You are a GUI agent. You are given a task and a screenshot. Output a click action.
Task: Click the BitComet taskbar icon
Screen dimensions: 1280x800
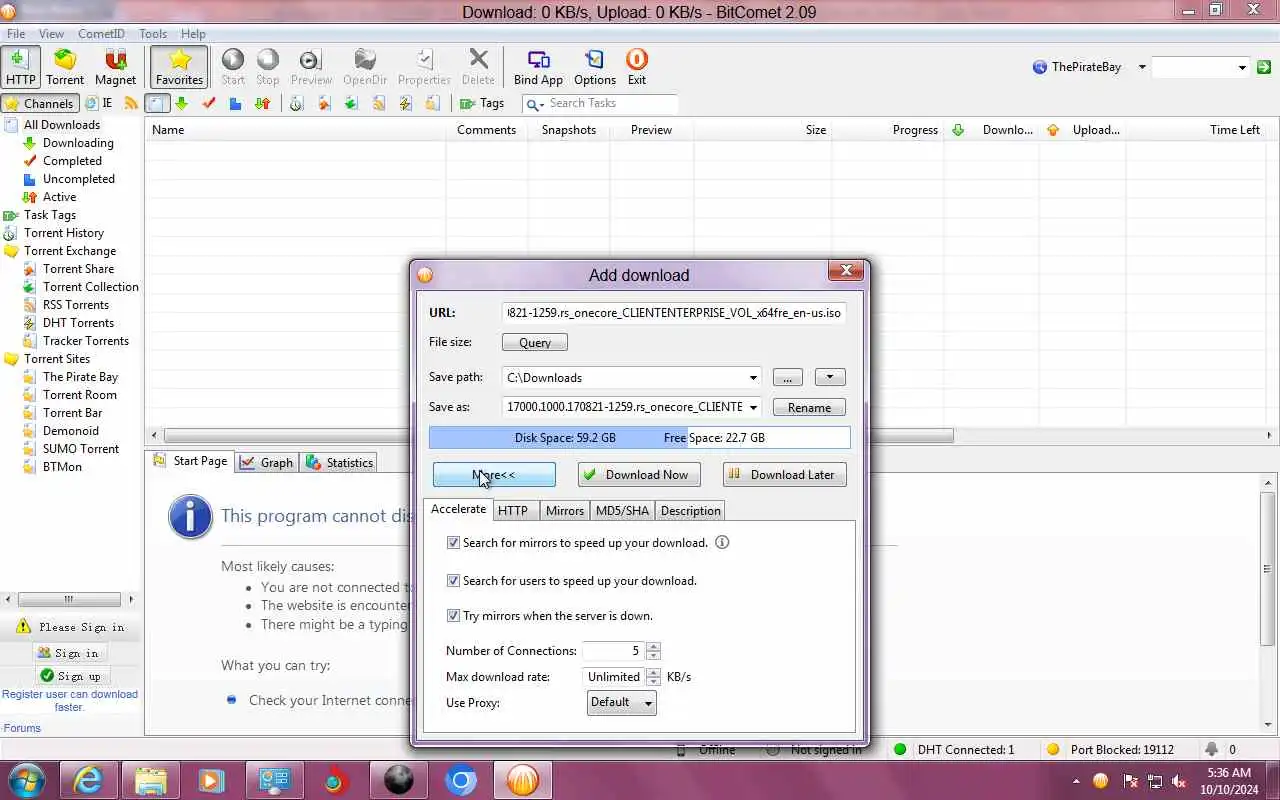523,780
